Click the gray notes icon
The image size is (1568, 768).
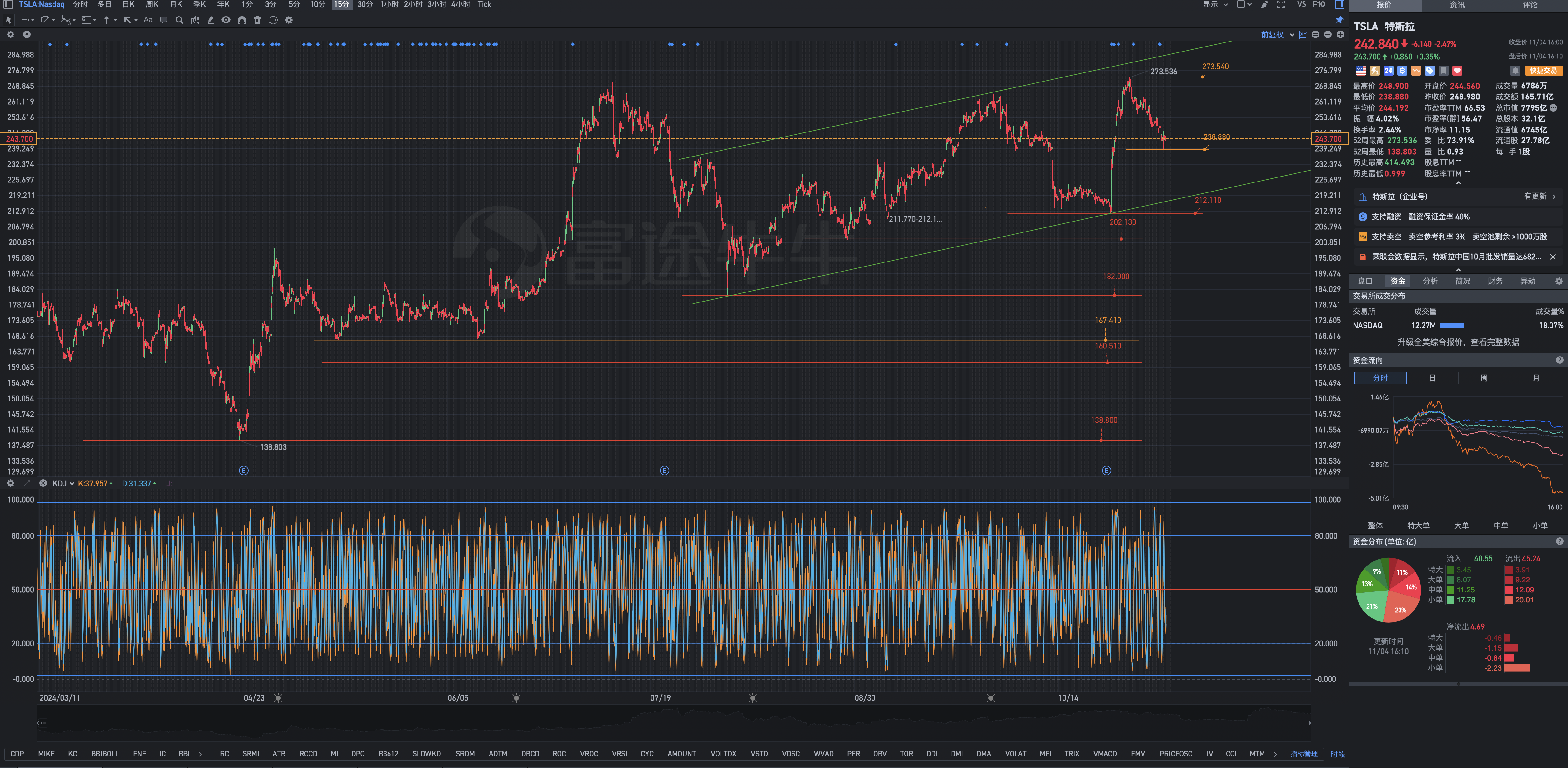tap(1443, 71)
